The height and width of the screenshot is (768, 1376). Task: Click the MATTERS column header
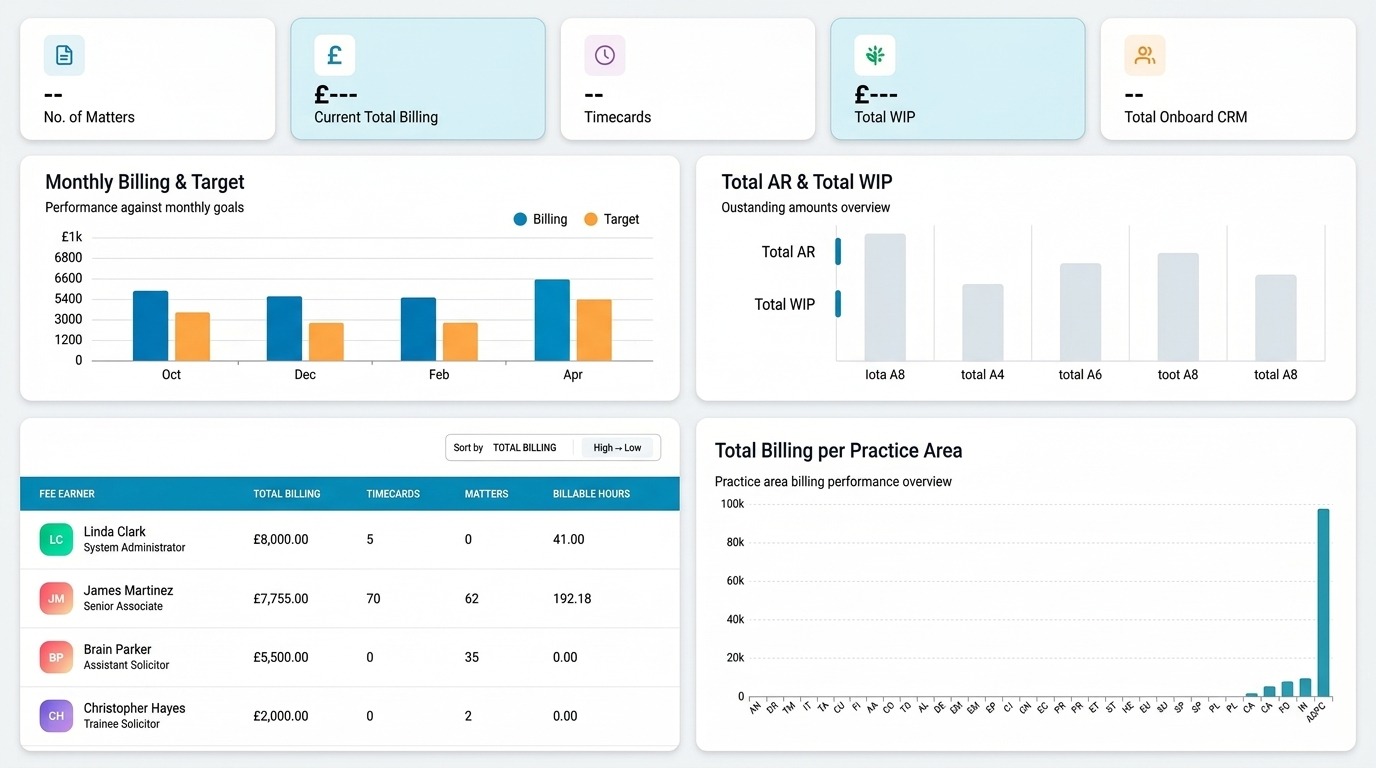pos(486,494)
